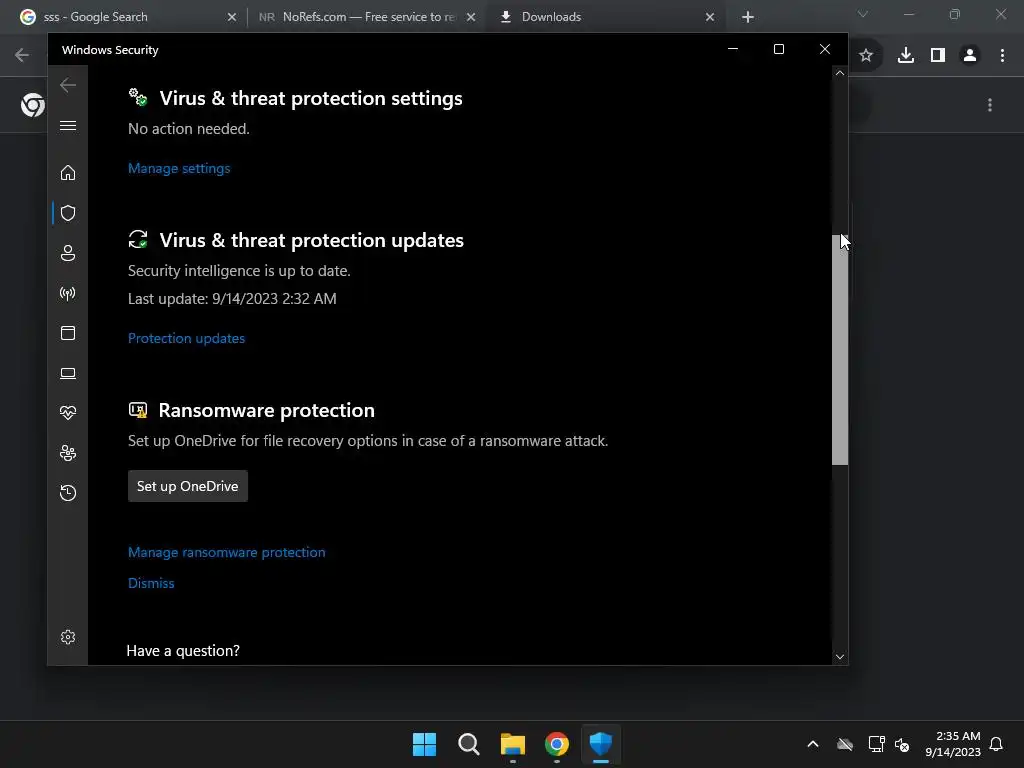Open Device security laptop icon
The image size is (1024, 768).
click(x=68, y=373)
